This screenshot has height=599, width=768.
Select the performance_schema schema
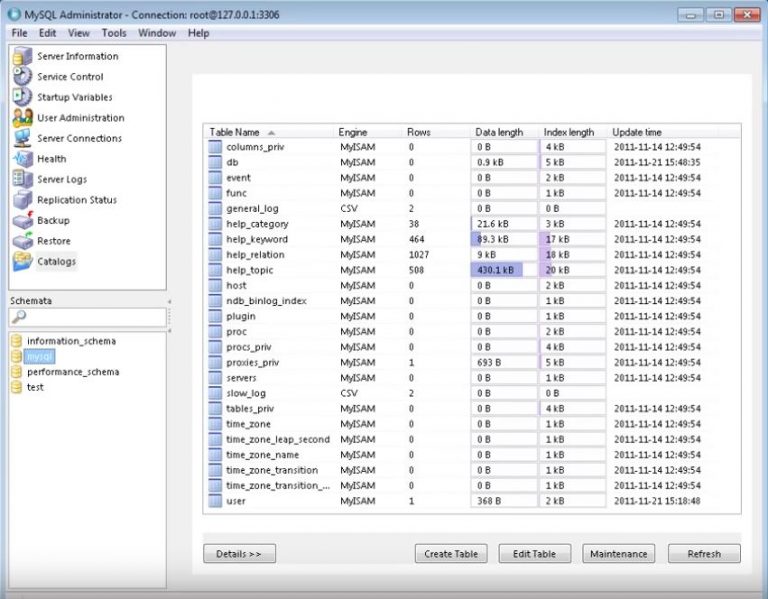click(73, 372)
